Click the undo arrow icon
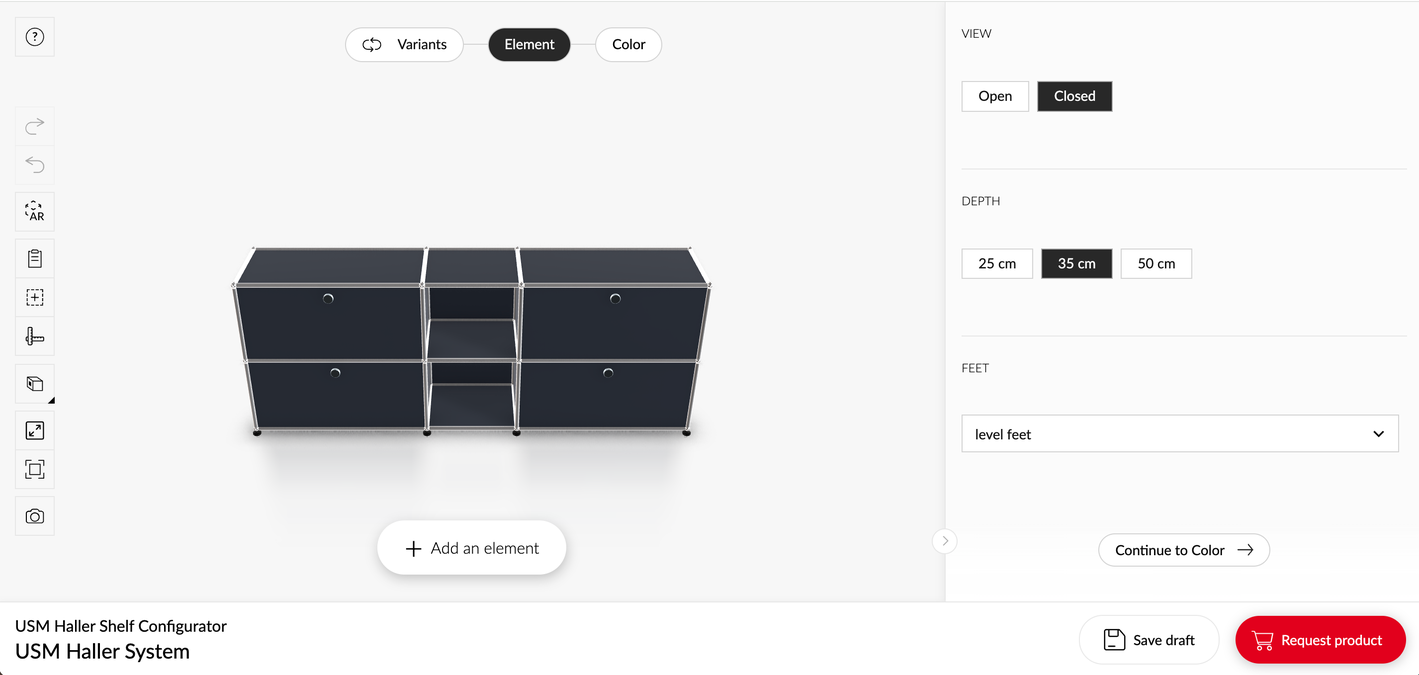This screenshot has width=1419, height=675. point(34,164)
